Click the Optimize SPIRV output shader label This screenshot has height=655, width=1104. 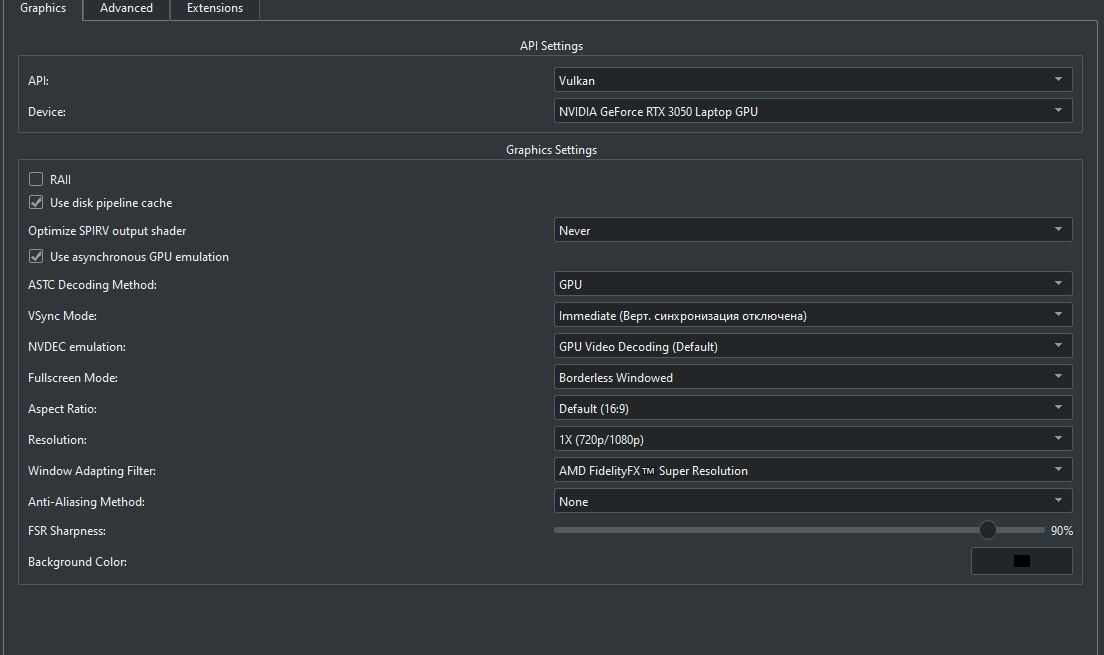(107, 231)
